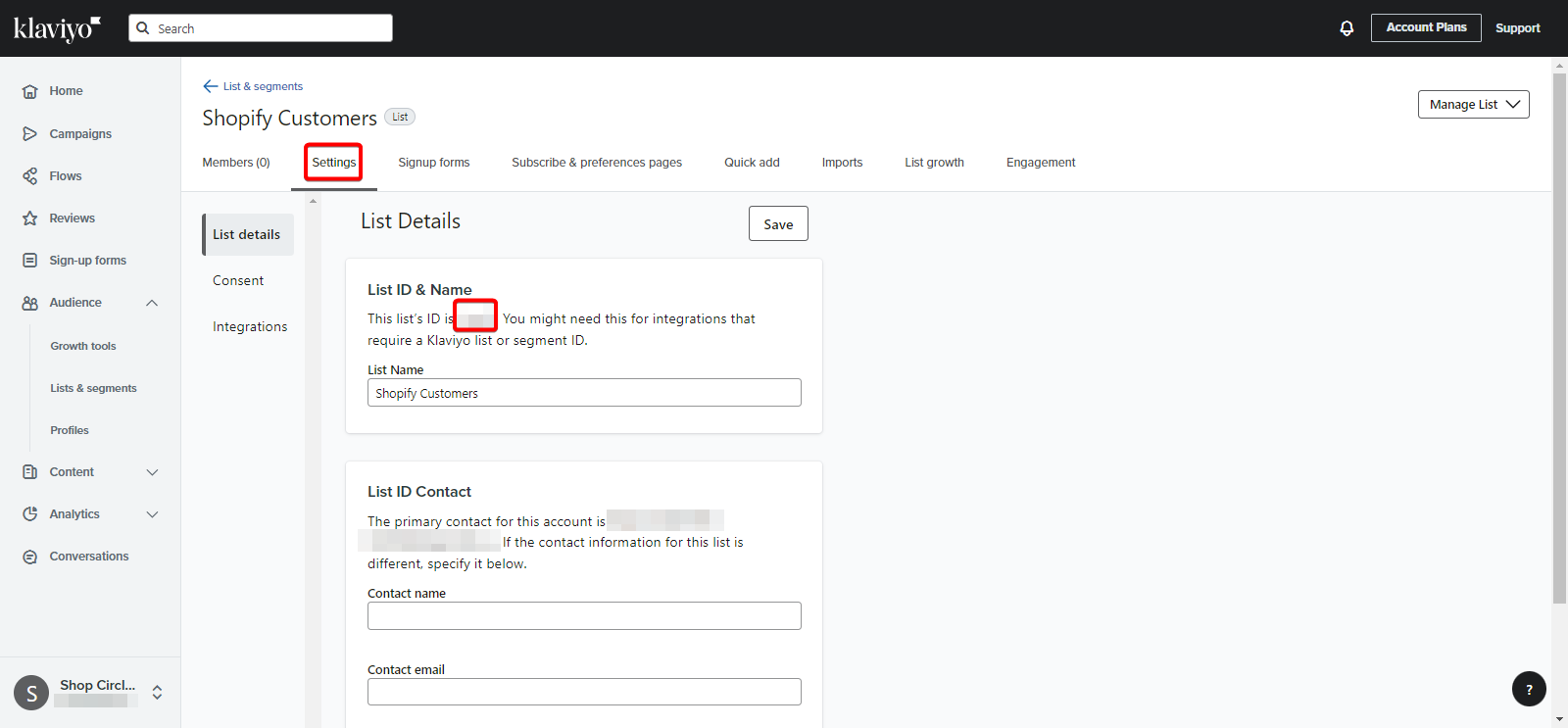The height and width of the screenshot is (728, 1568).
Task: Open Conversations in the sidebar
Action: (x=90, y=557)
